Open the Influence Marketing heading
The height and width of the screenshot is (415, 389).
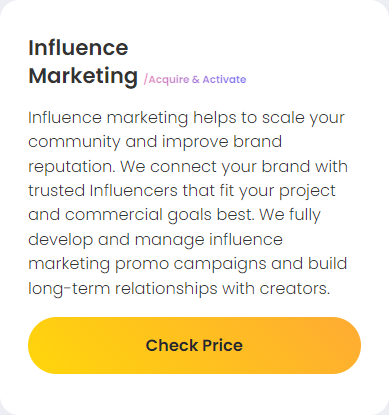click(x=83, y=62)
